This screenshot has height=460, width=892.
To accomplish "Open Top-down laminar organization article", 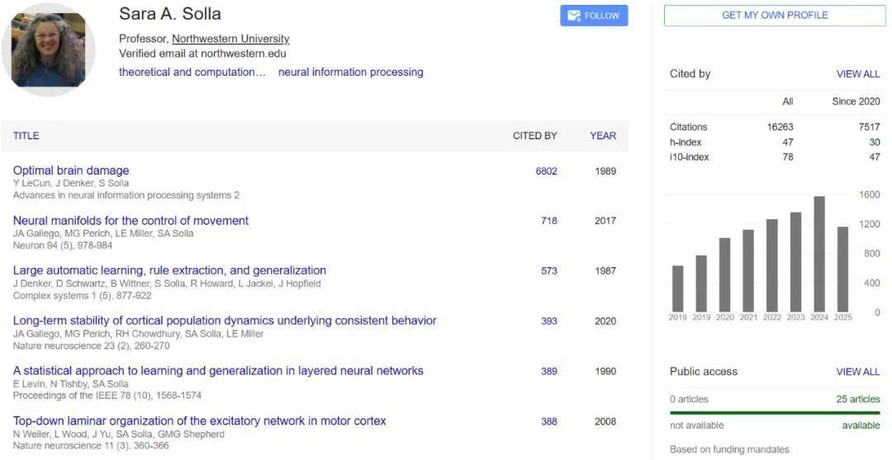I will [x=199, y=421].
